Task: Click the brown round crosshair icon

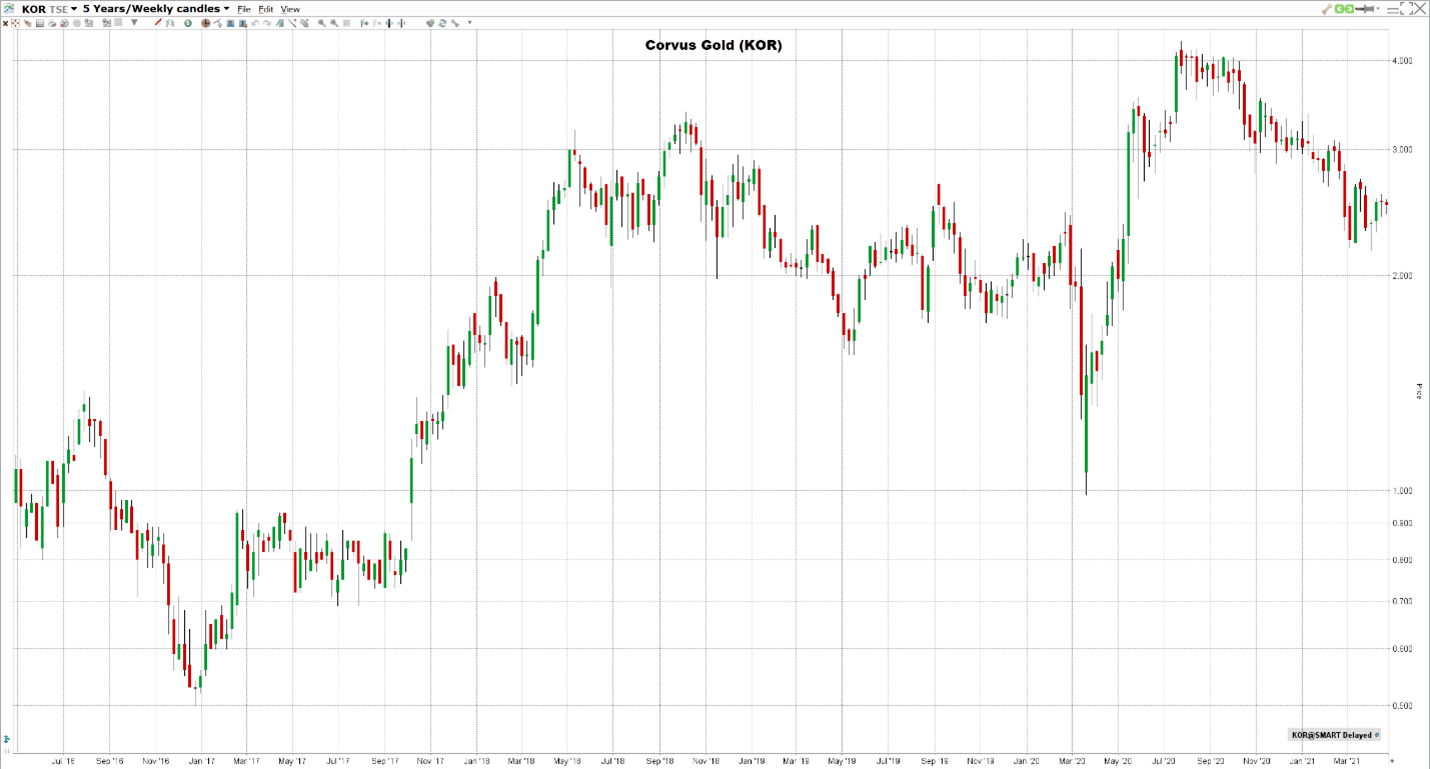Action: 205,23
